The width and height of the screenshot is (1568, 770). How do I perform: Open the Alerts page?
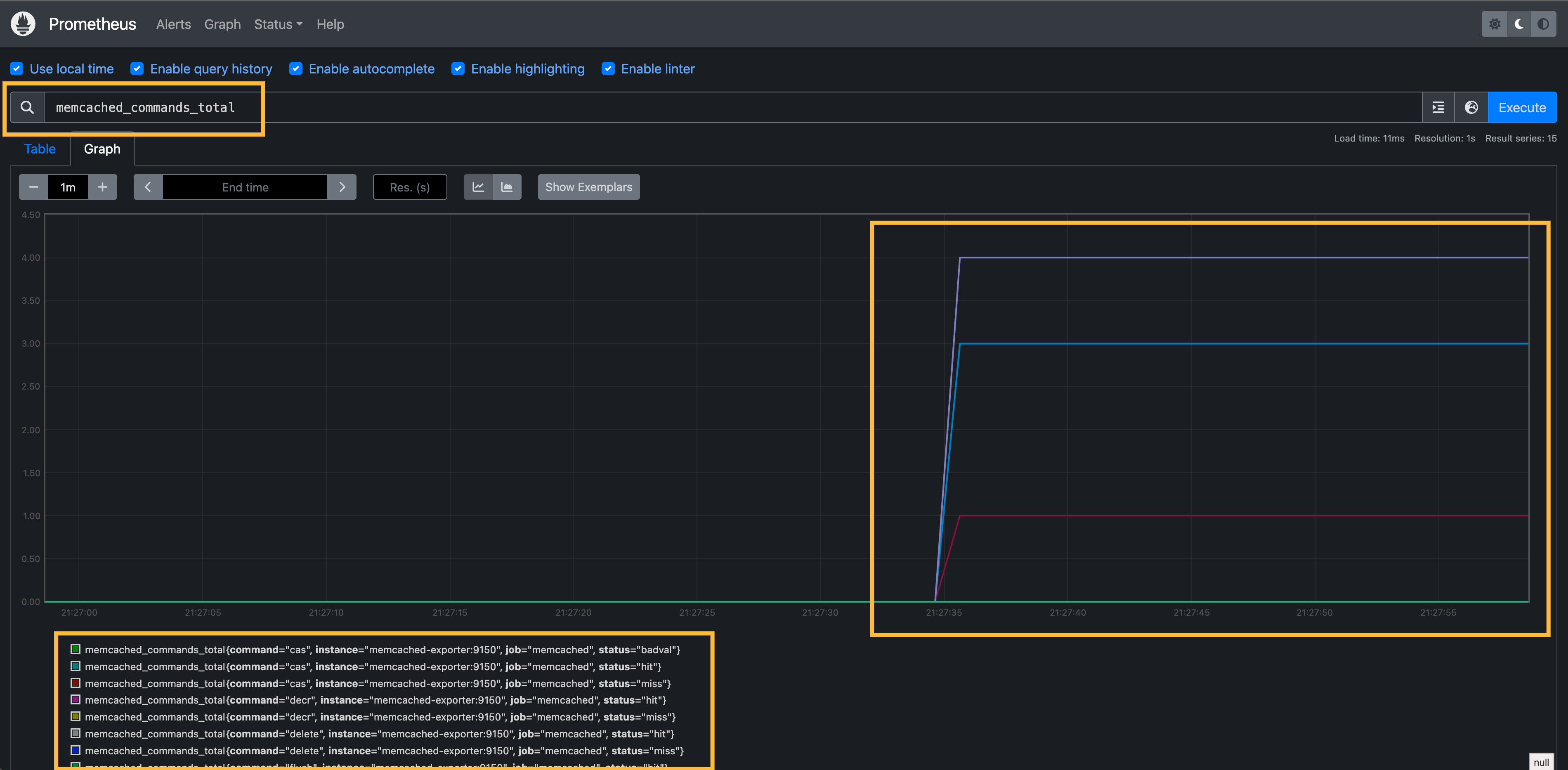tap(173, 24)
